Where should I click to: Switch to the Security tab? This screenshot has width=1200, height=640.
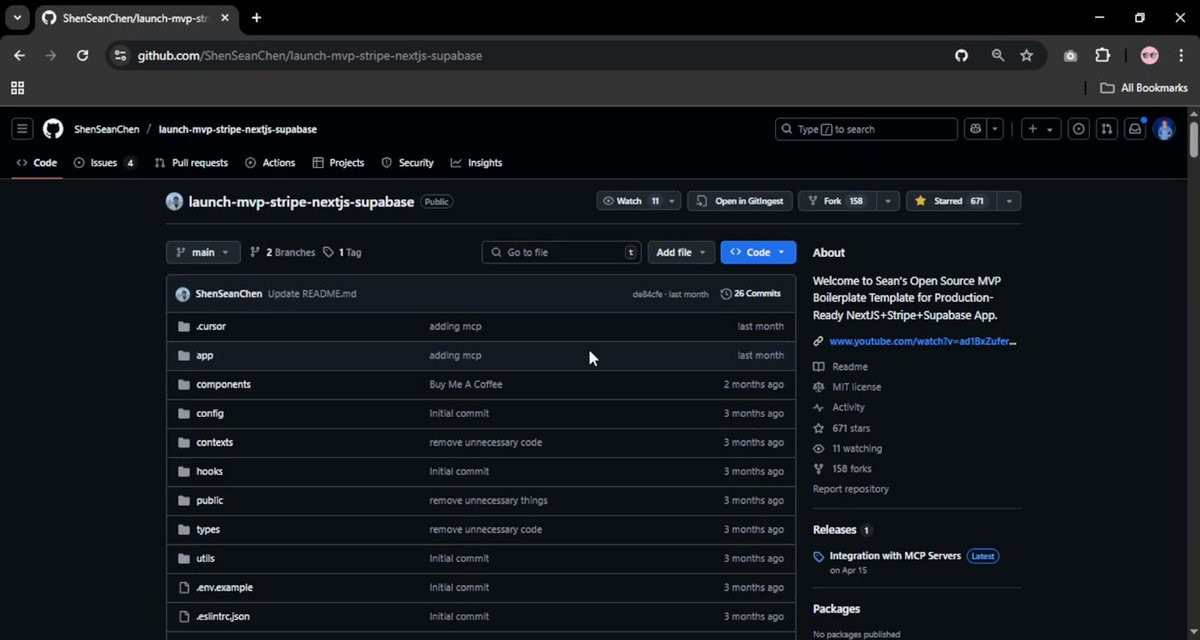coord(407,163)
